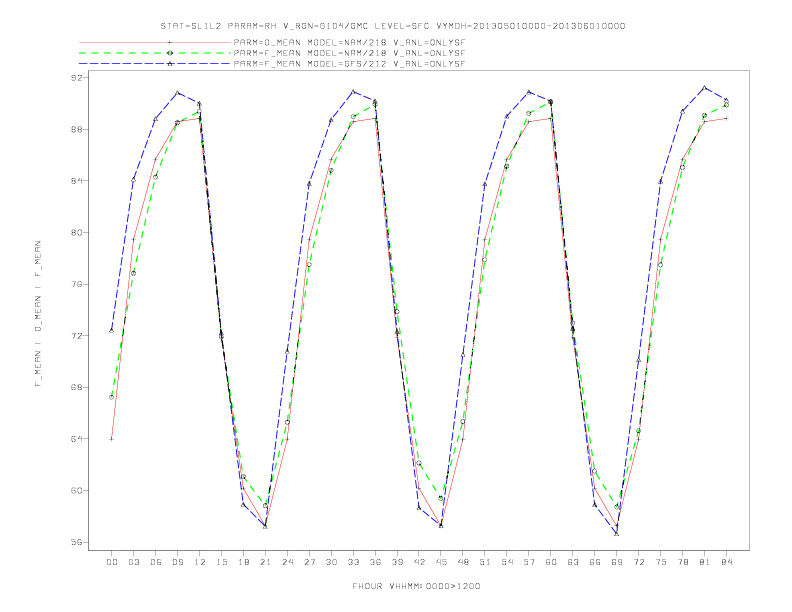The image size is (792, 612).
Task: Select legend entry PARM=F_MEAN MODEL=NAM/218
Action: [349, 53]
